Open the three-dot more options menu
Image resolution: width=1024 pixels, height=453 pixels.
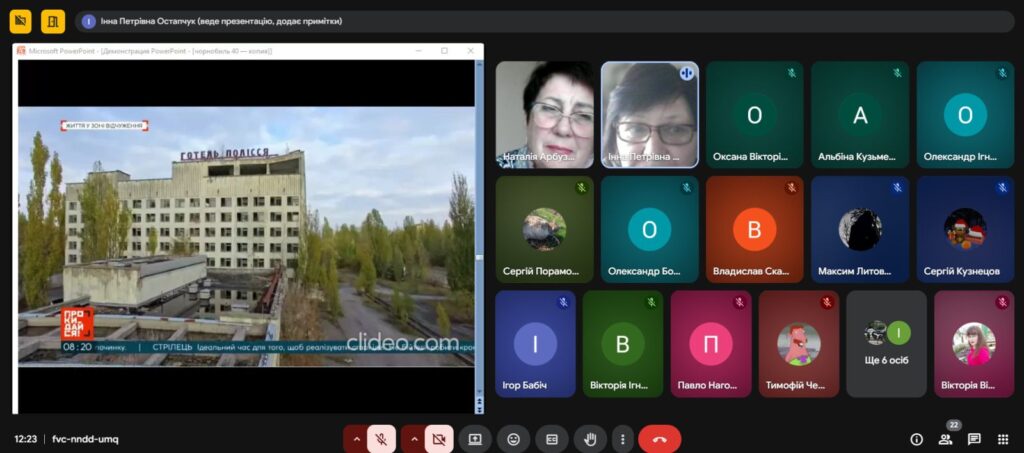[623, 439]
